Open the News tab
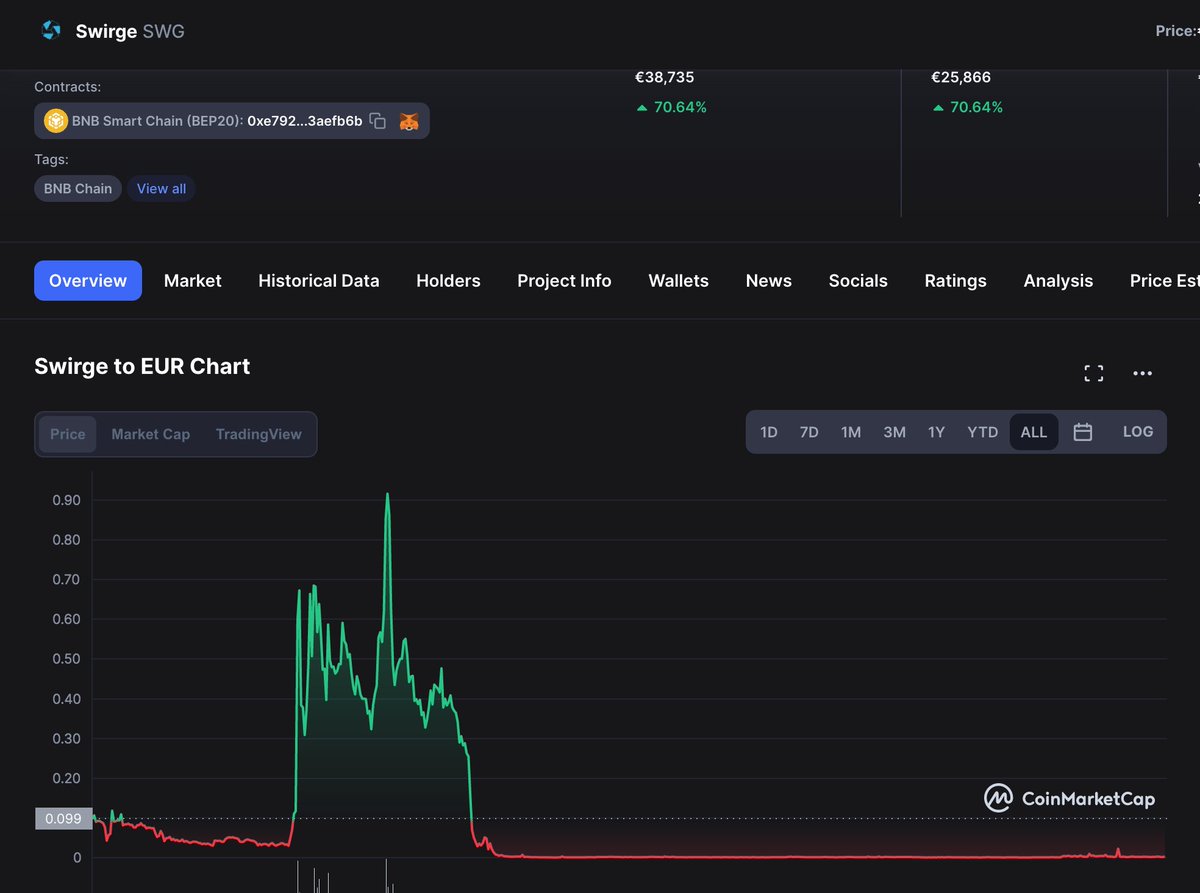The image size is (1200, 893). pos(769,281)
